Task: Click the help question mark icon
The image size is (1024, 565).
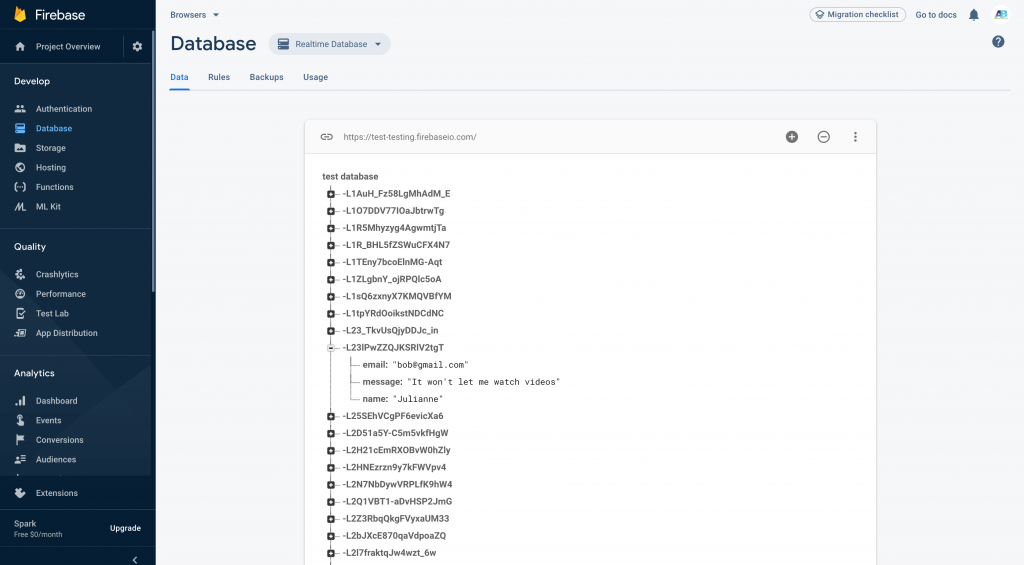Action: (x=998, y=42)
